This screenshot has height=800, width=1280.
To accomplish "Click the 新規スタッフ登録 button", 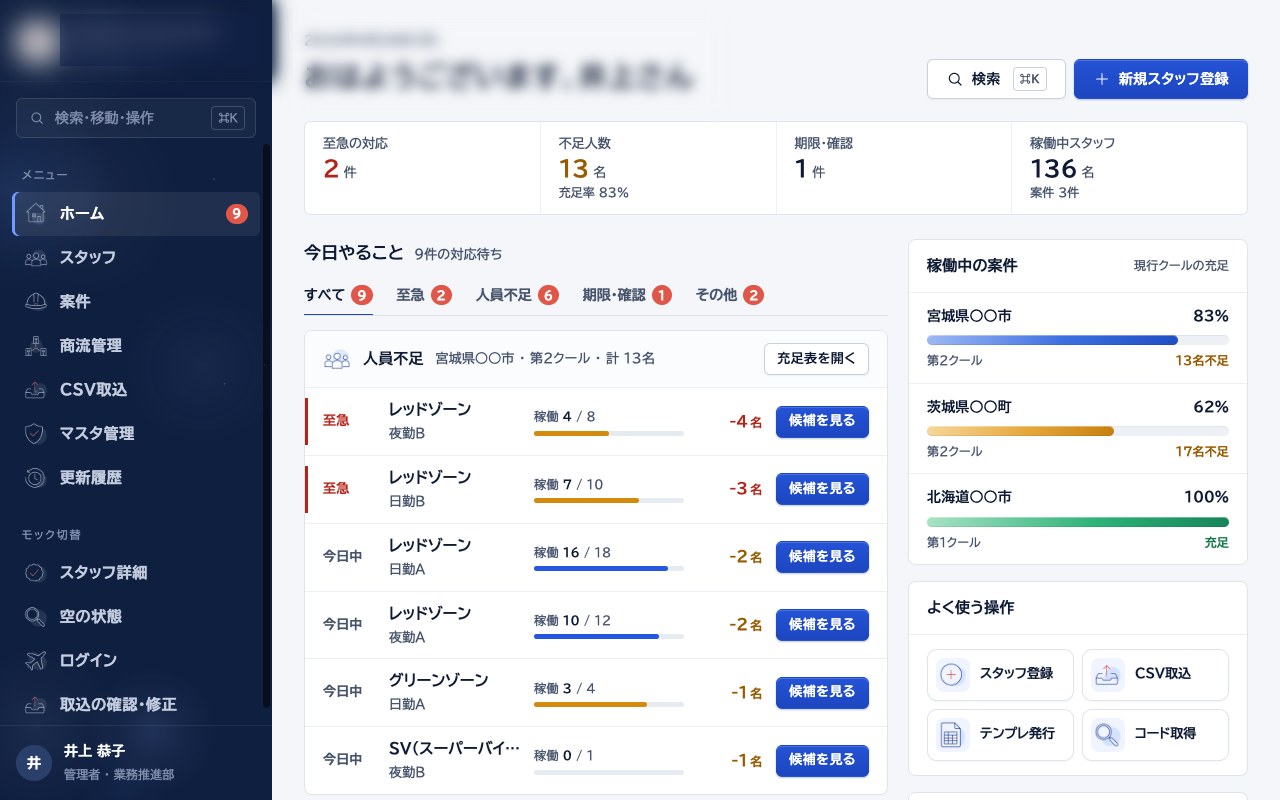I will pos(1161,79).
